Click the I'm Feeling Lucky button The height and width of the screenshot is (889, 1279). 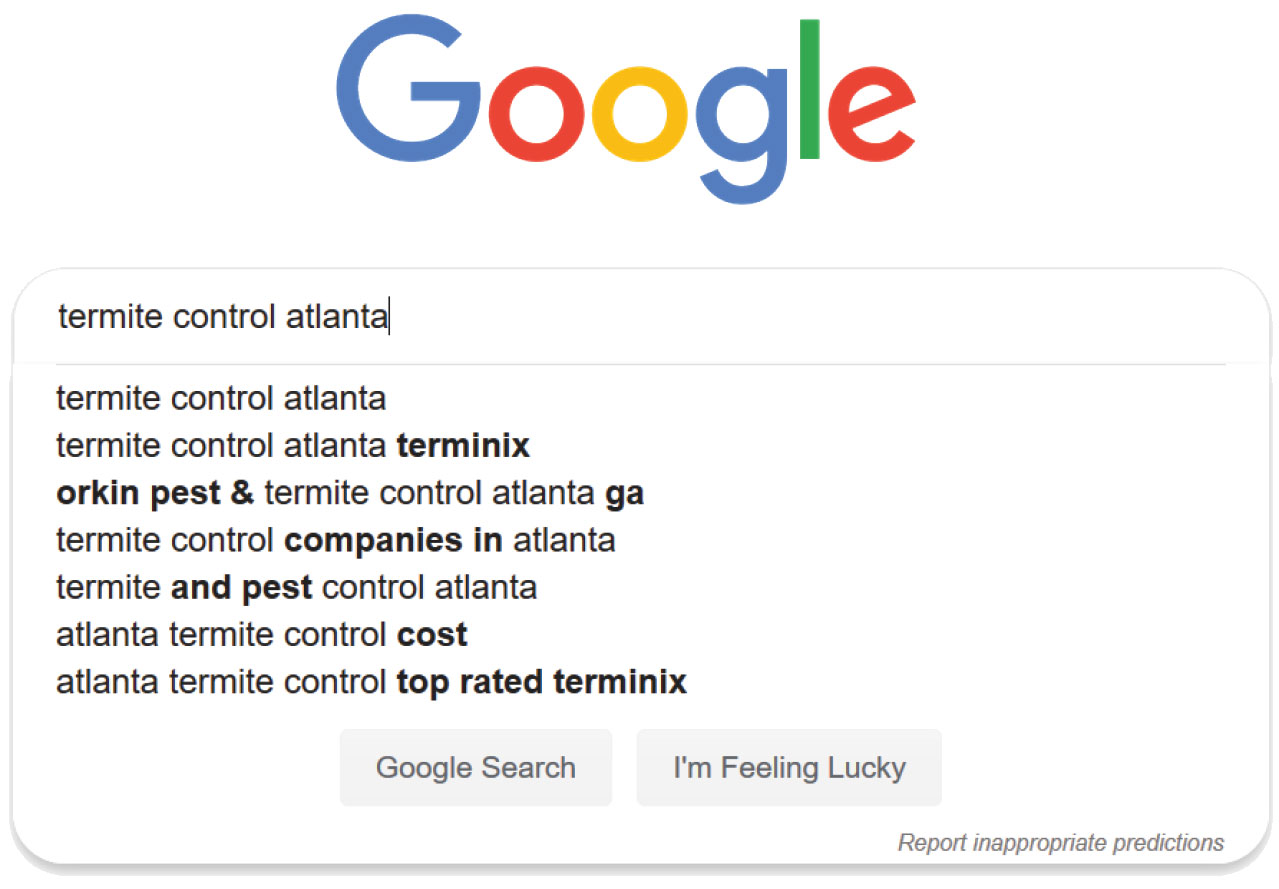click(789, 768)
